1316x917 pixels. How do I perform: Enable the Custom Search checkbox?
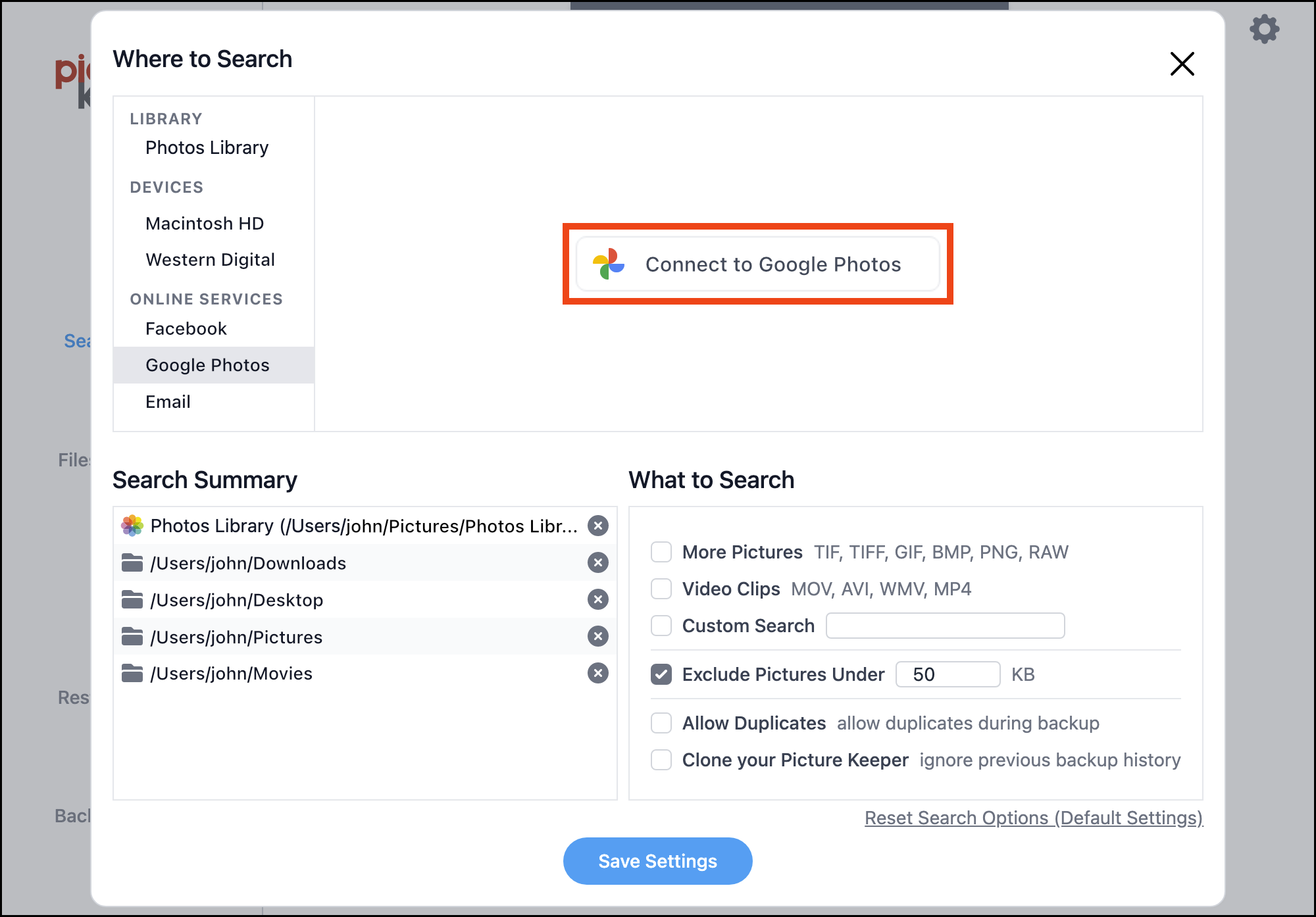click(661, 626)
